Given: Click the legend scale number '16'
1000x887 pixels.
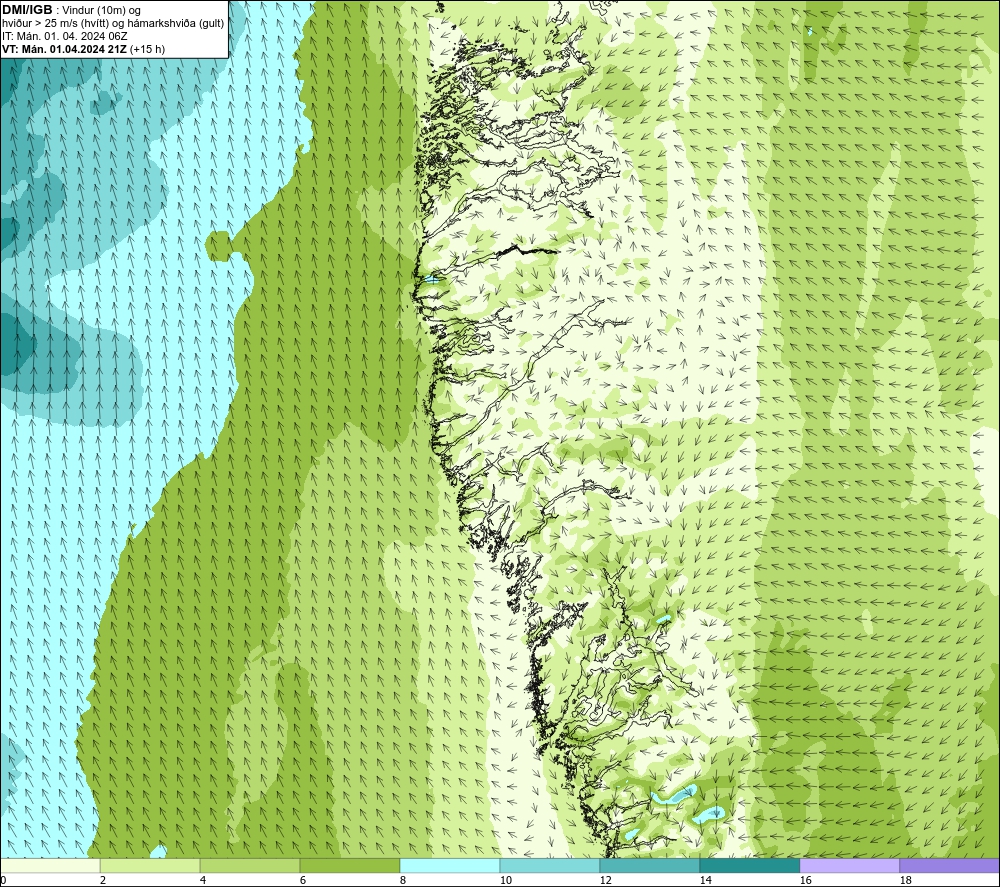Looking at the screenshot, I should (805, 881).
